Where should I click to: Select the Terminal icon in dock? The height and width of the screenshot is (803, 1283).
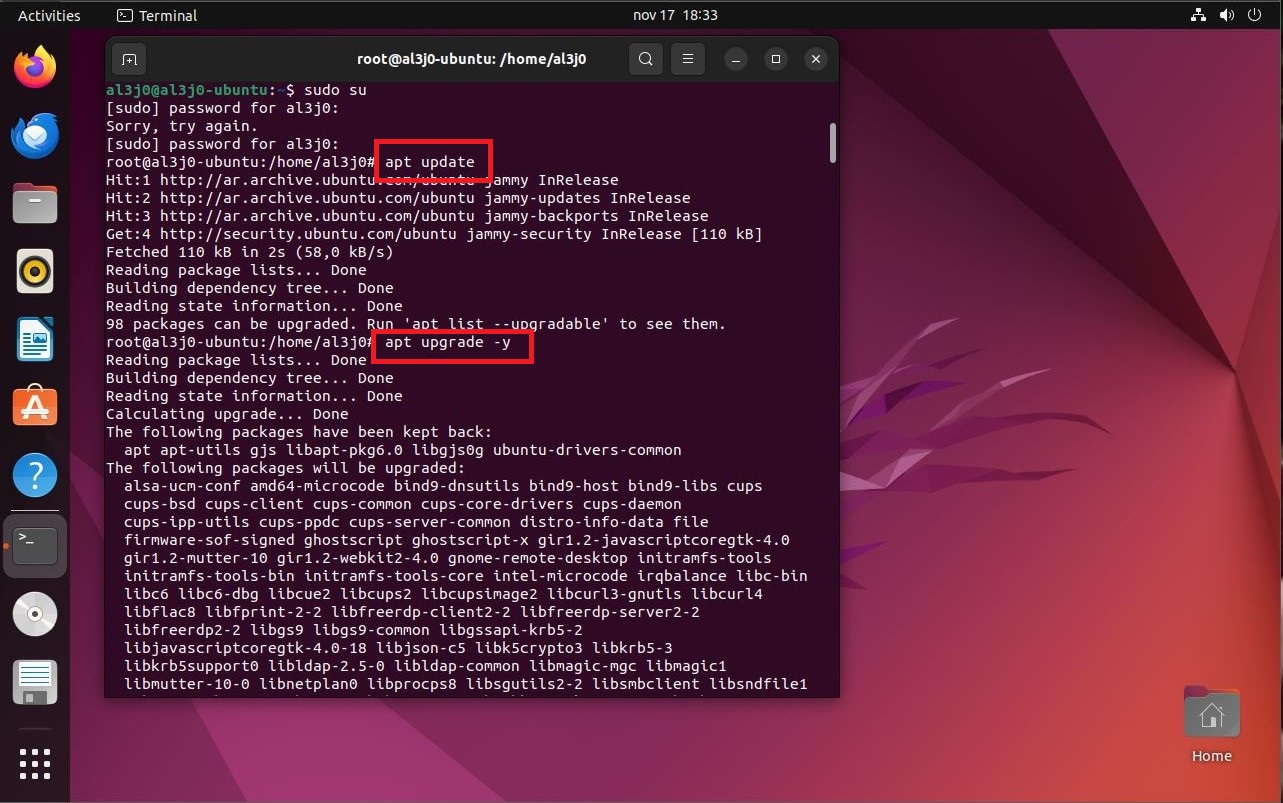click(x=35, y=546)
